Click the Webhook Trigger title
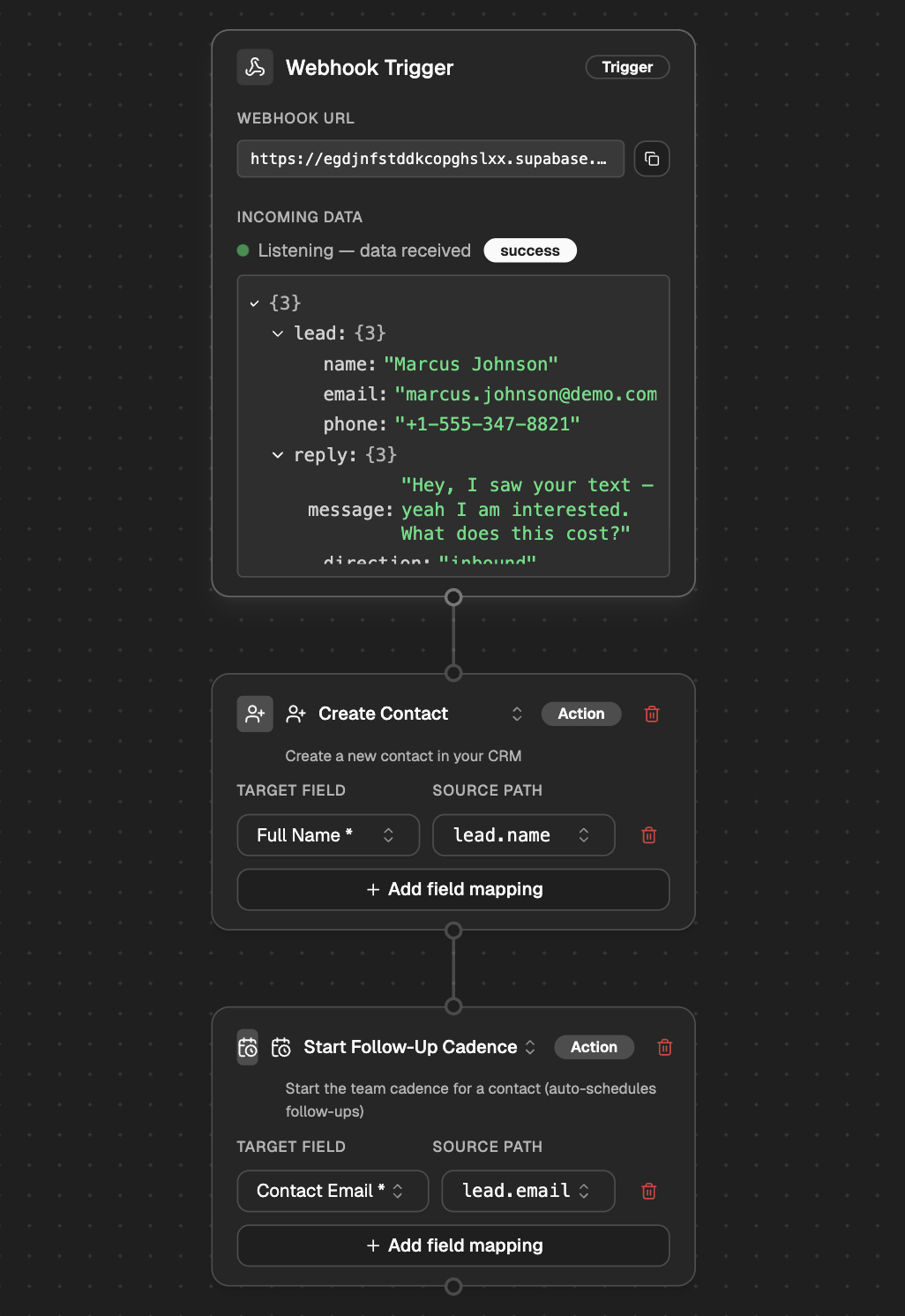Screen dimensions: 905x1316 click(370, 68)
